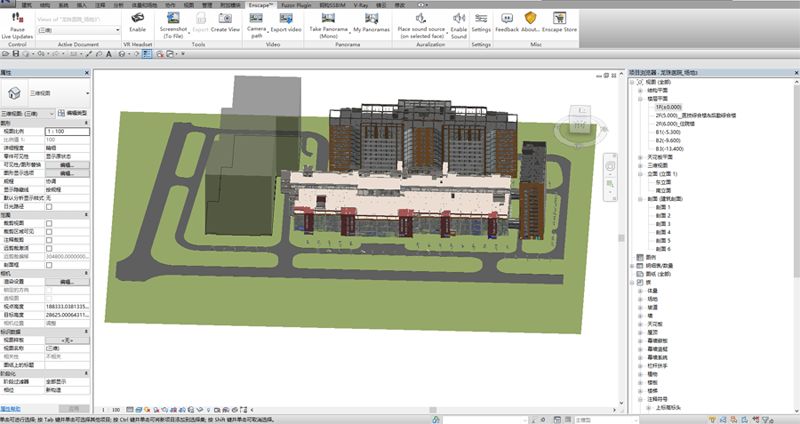Screen dimensions: 800x424
Task: Switch to the Enscape ribbon tab
Action: [260, 5]
